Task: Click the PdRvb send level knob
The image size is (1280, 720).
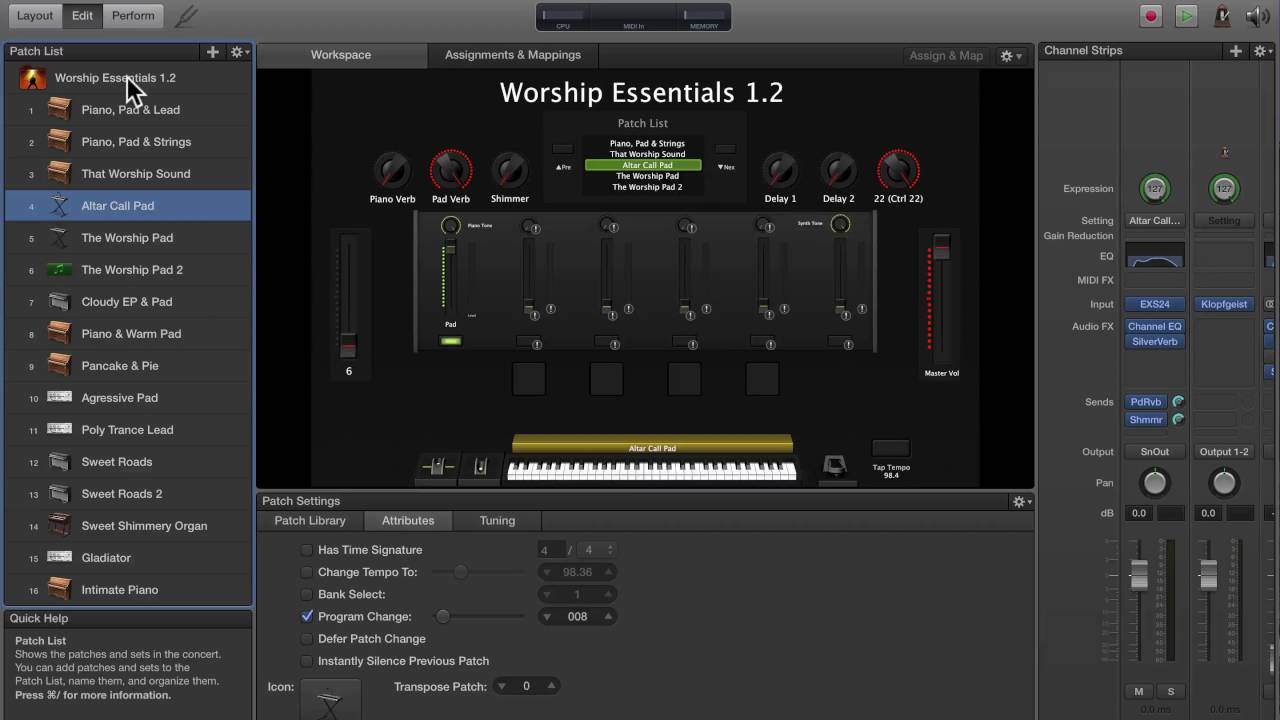Action: [1178, 402]
